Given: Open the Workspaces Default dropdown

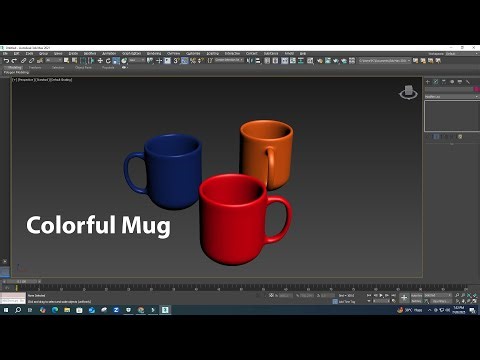Looking at the screenshot, I should pos(461,54).
